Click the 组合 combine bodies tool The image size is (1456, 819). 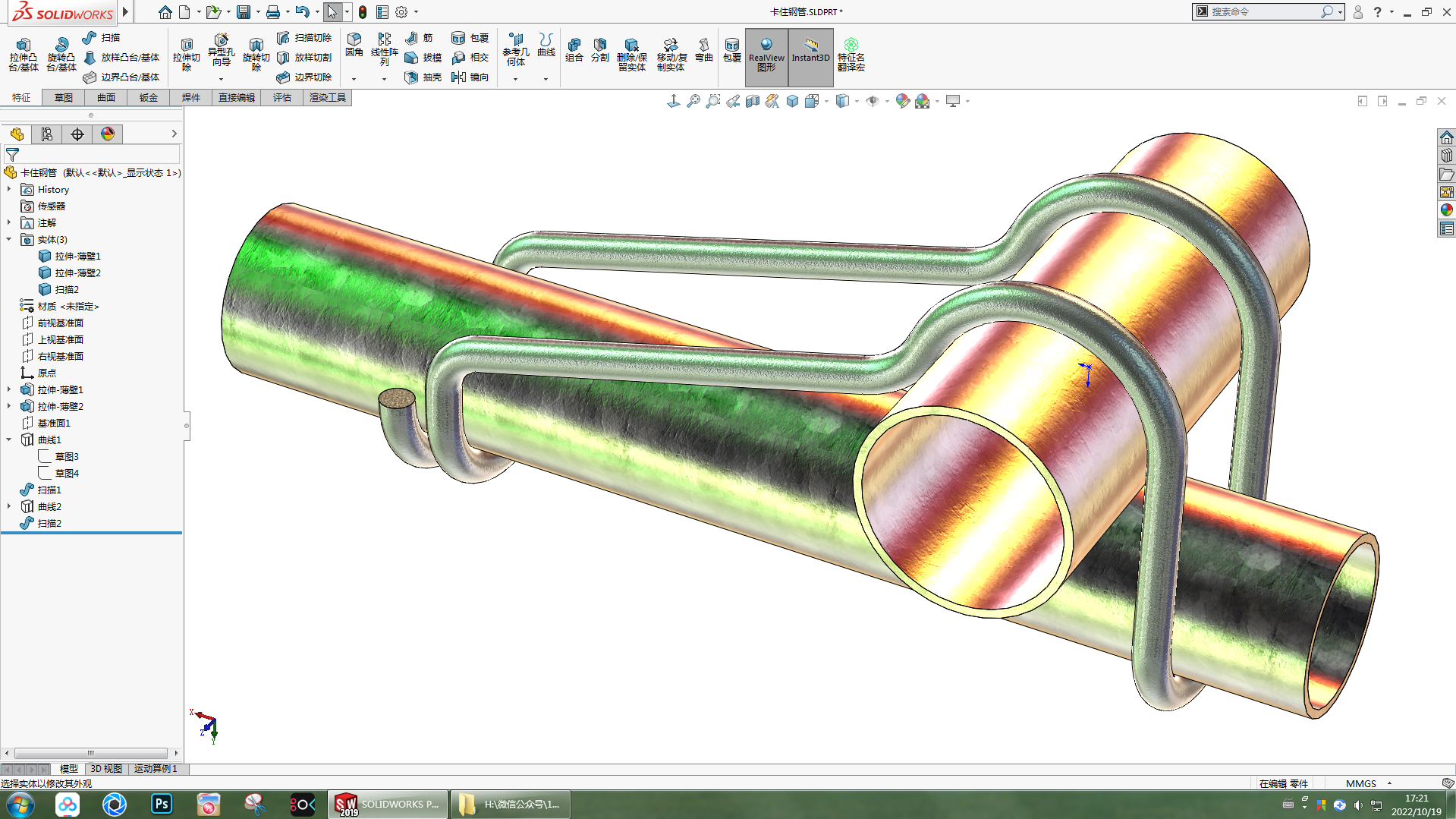click(x=574, y=50)
